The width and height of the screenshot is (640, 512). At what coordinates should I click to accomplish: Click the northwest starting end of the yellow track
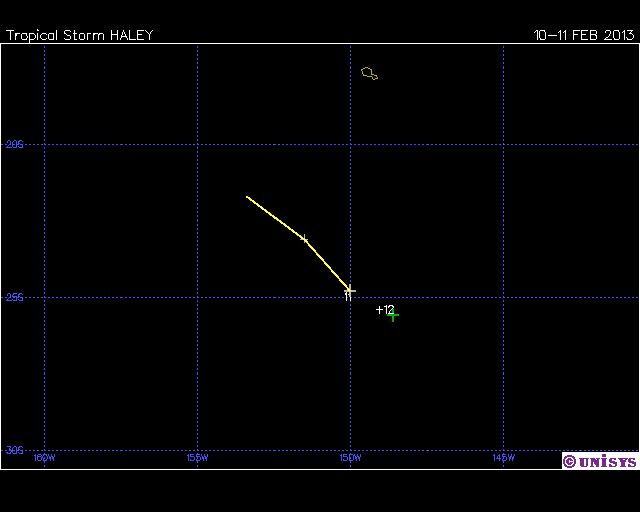(248, 197)
